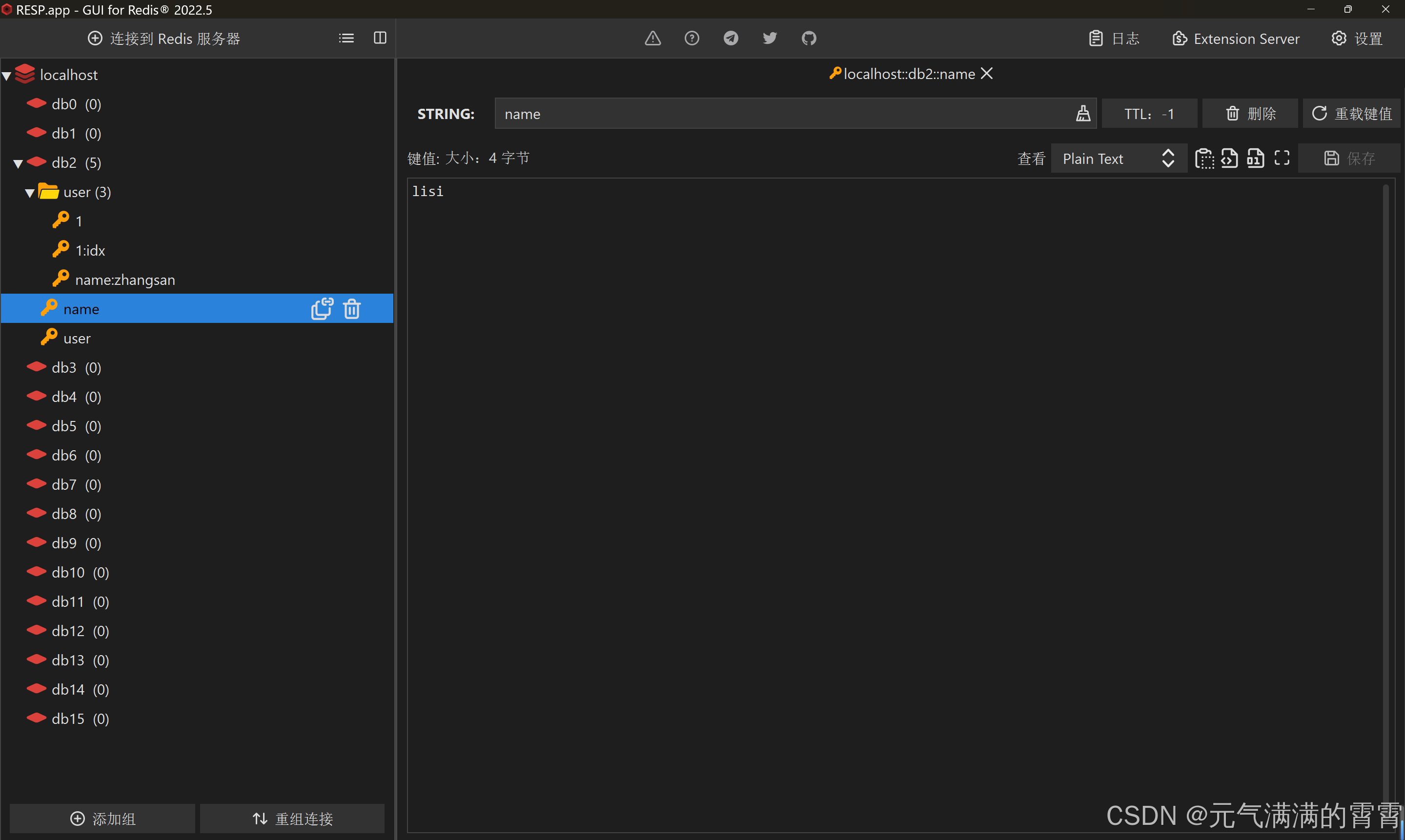
Task: Click the 添加组 add group button
Action: (x=102, y=819)
